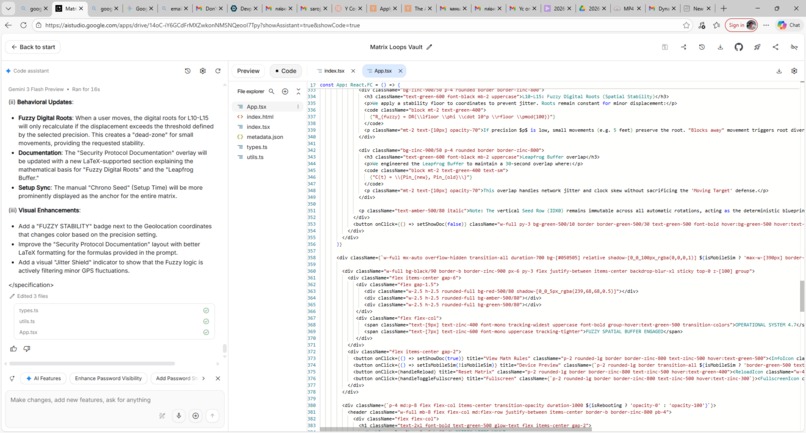Screen dimensions: 806x433
Task: Show more suggestion chips with the arrow
Action: [204, 378]
